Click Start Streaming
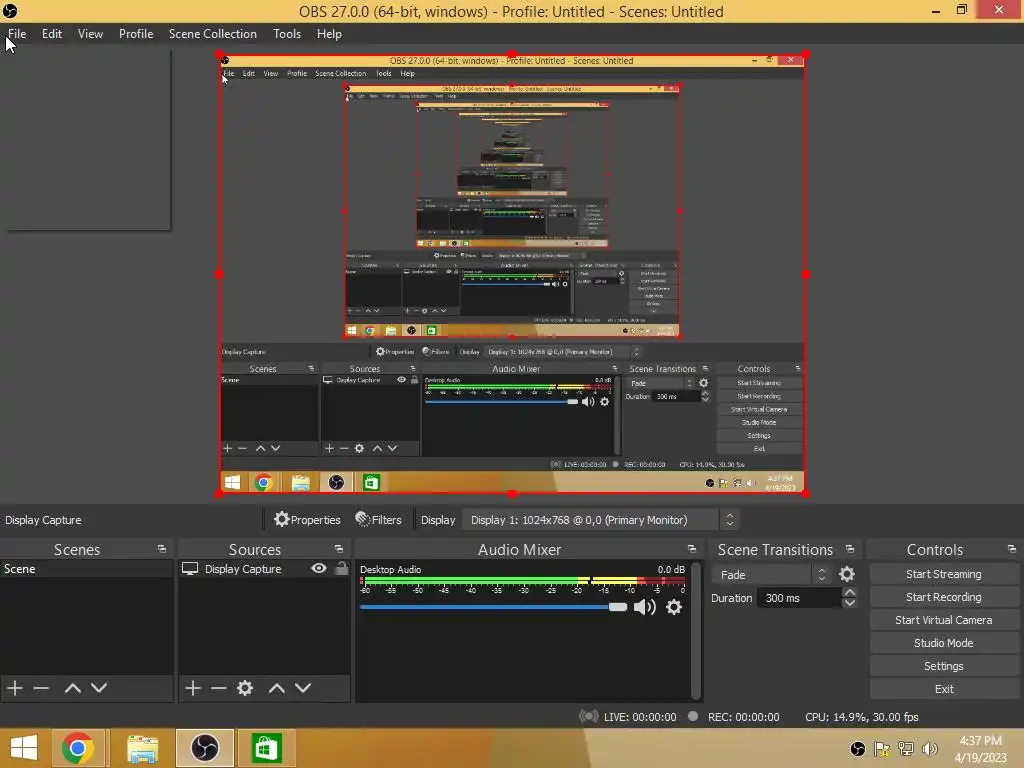This screenshot has height=768, width=1024. click(944, 574)
